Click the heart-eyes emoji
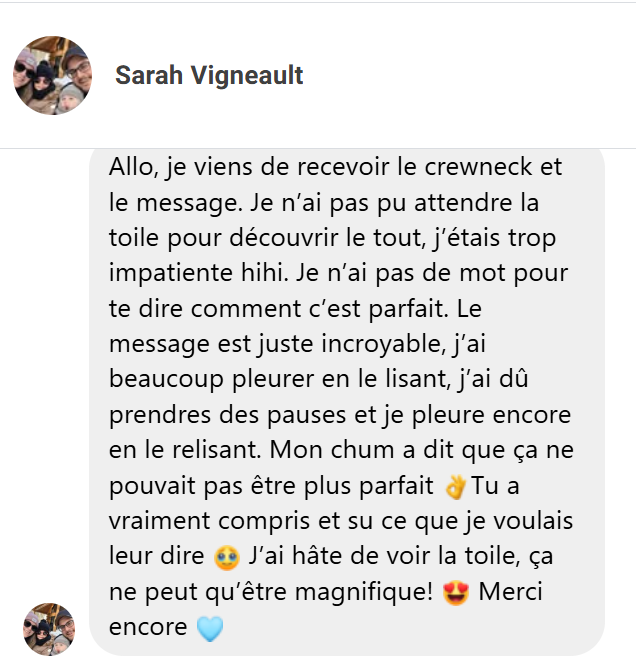 456,593
